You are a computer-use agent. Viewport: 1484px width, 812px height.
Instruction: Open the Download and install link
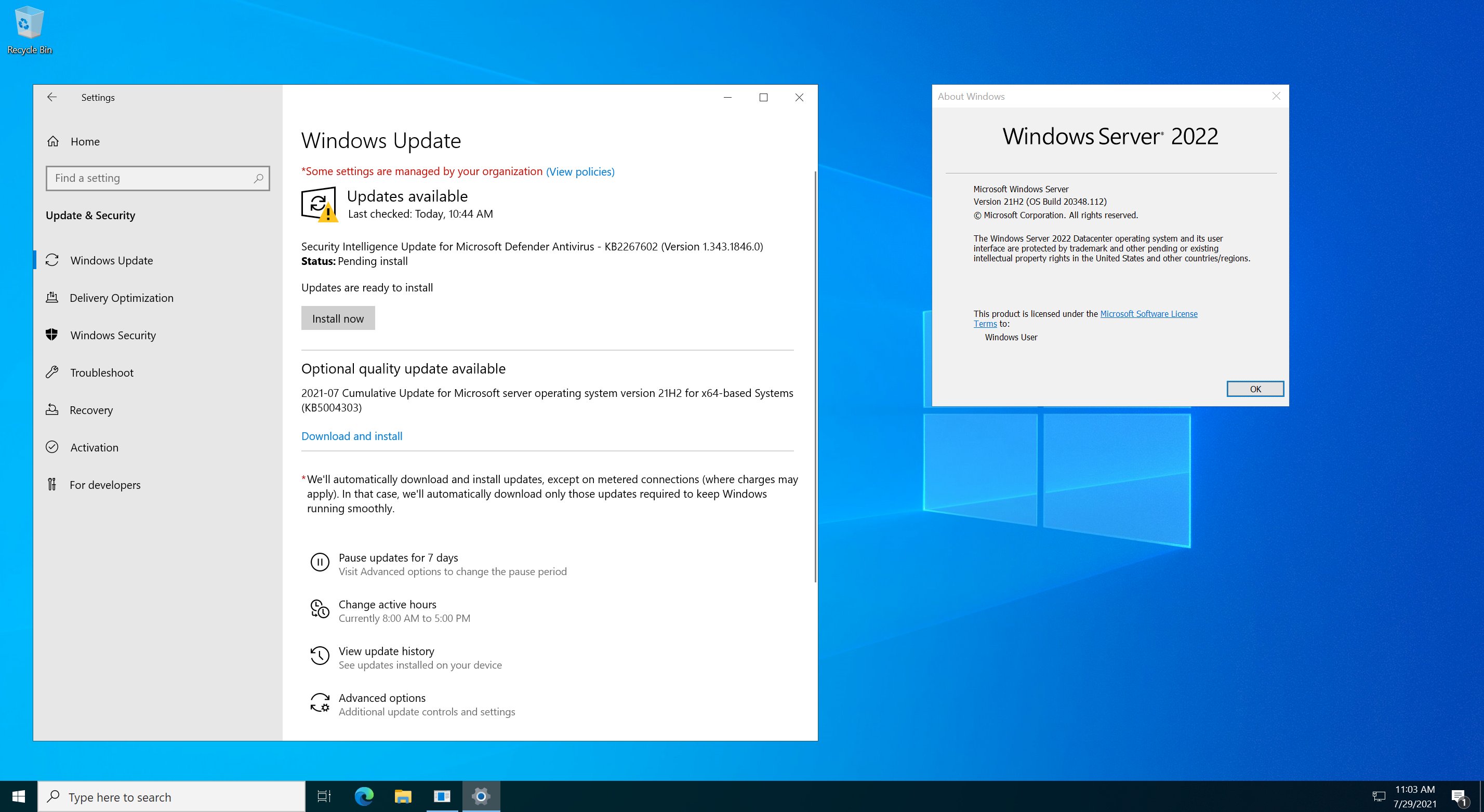pyautogui.click(x=351, y=436)
